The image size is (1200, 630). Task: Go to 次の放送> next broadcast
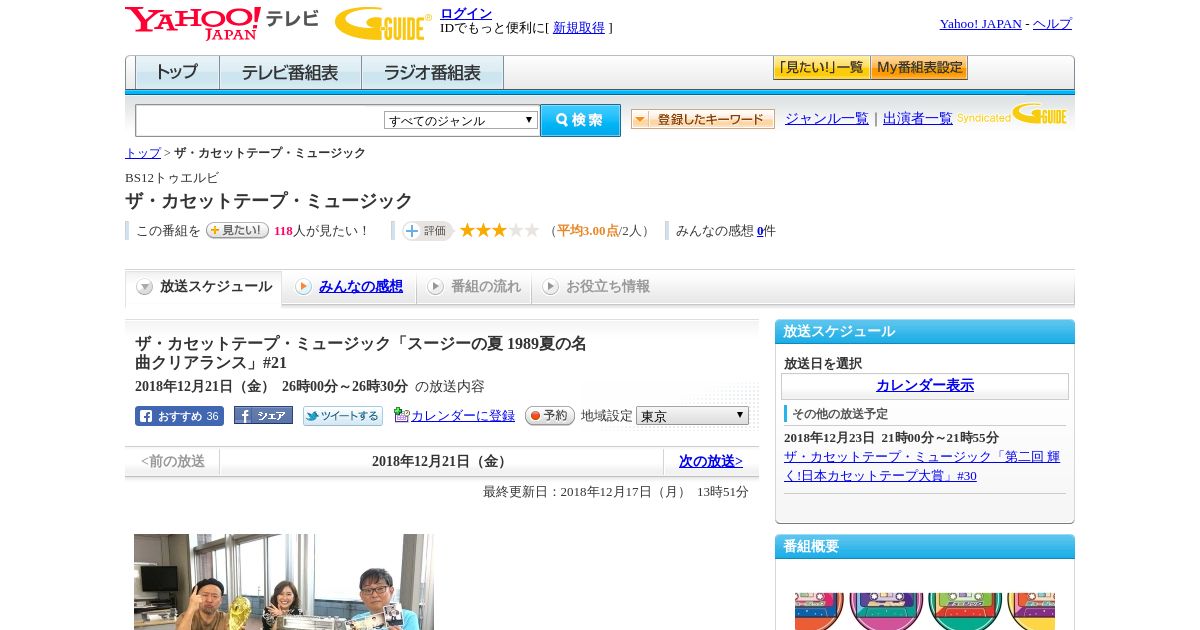pyautogui.click(x=711, y=461)
